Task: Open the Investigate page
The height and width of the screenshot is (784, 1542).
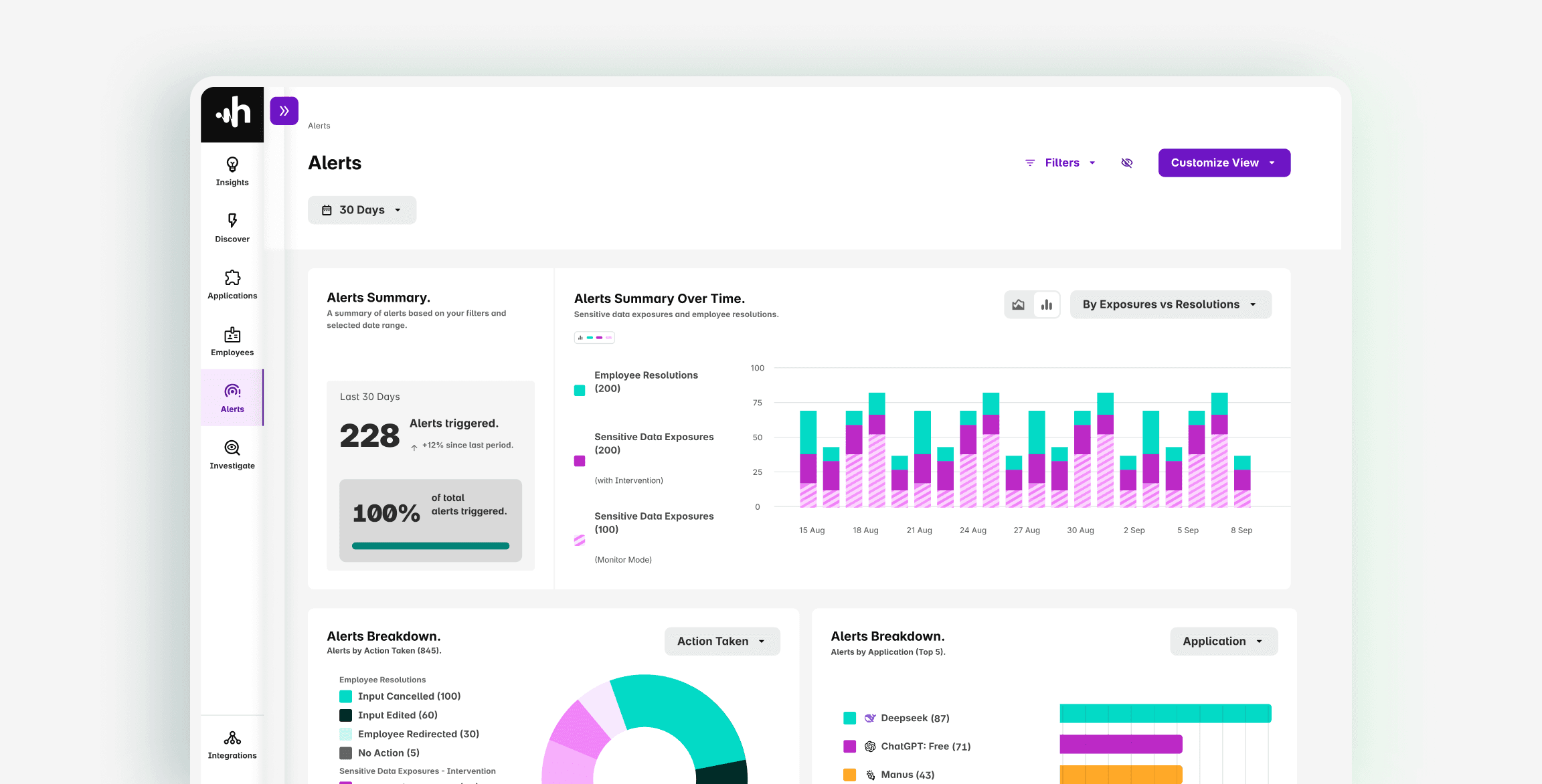Action: click(232, 455)
